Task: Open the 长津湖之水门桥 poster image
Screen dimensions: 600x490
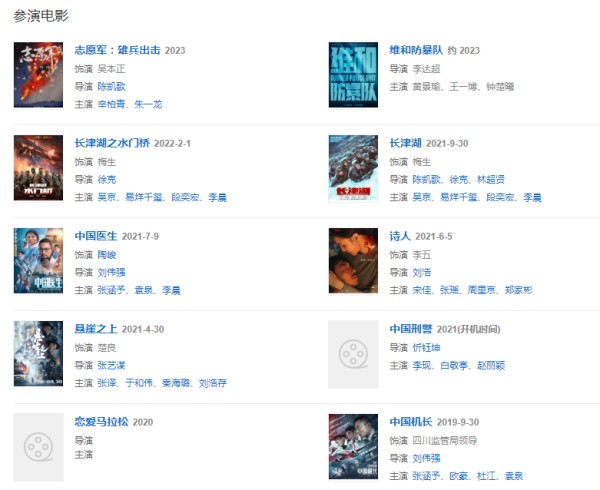Action: tap(38, 168)
